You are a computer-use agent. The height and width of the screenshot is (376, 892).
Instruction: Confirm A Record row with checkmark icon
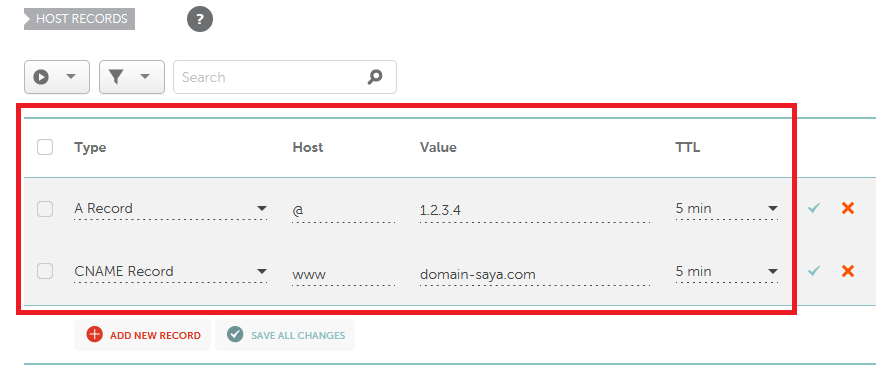pos(814,208)
